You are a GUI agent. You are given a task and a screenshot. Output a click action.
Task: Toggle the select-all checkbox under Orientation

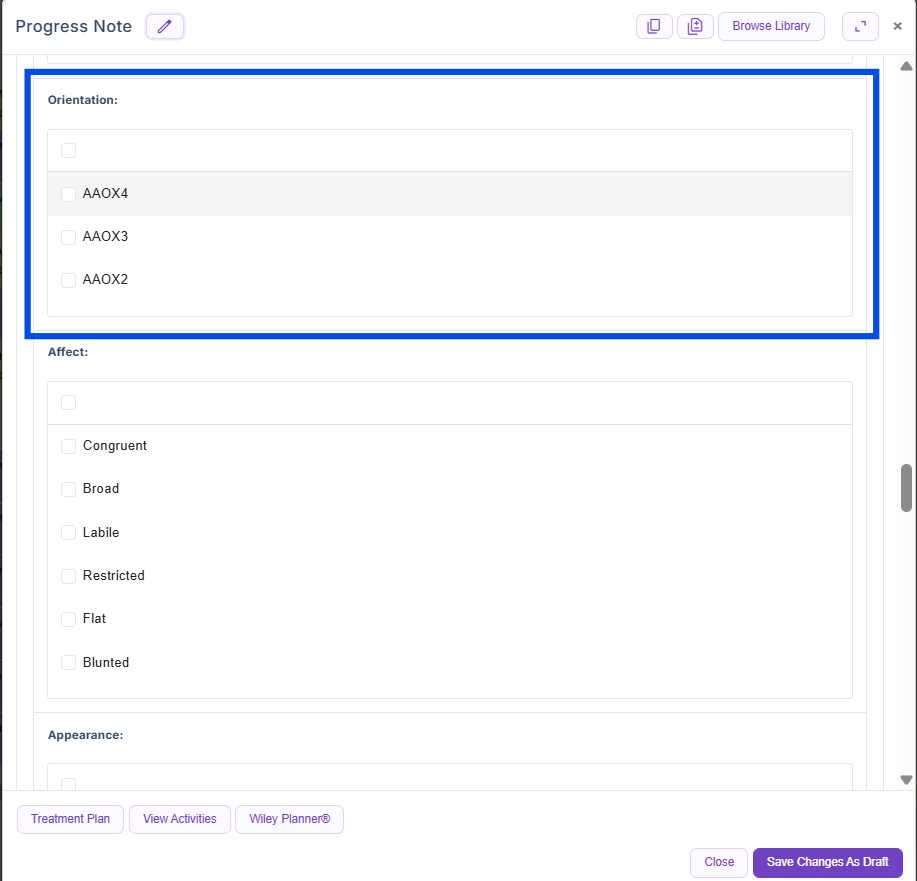click(69, 151)
